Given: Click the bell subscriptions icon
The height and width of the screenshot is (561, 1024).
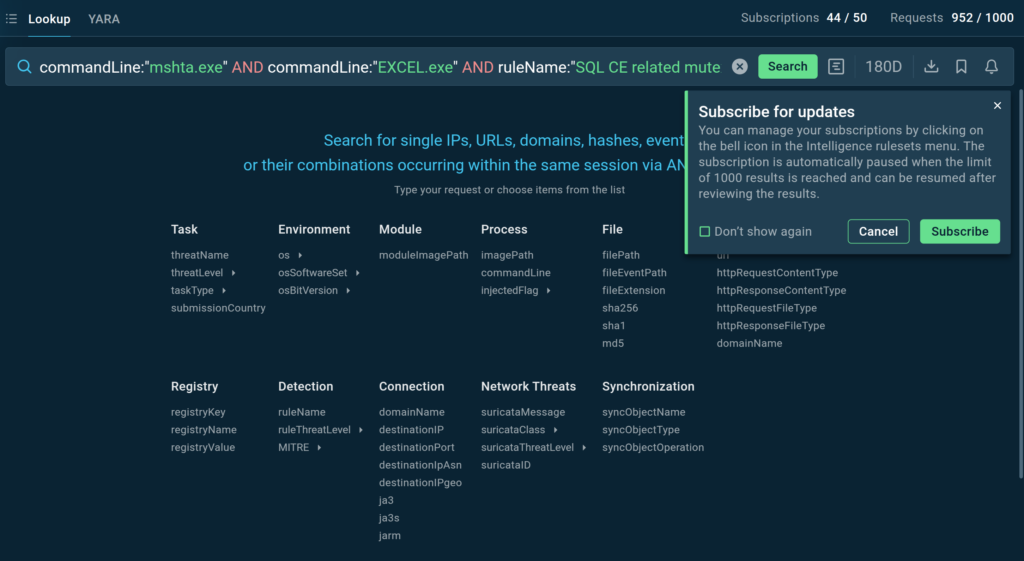Looking at the screenshot, I should (991, 67).
